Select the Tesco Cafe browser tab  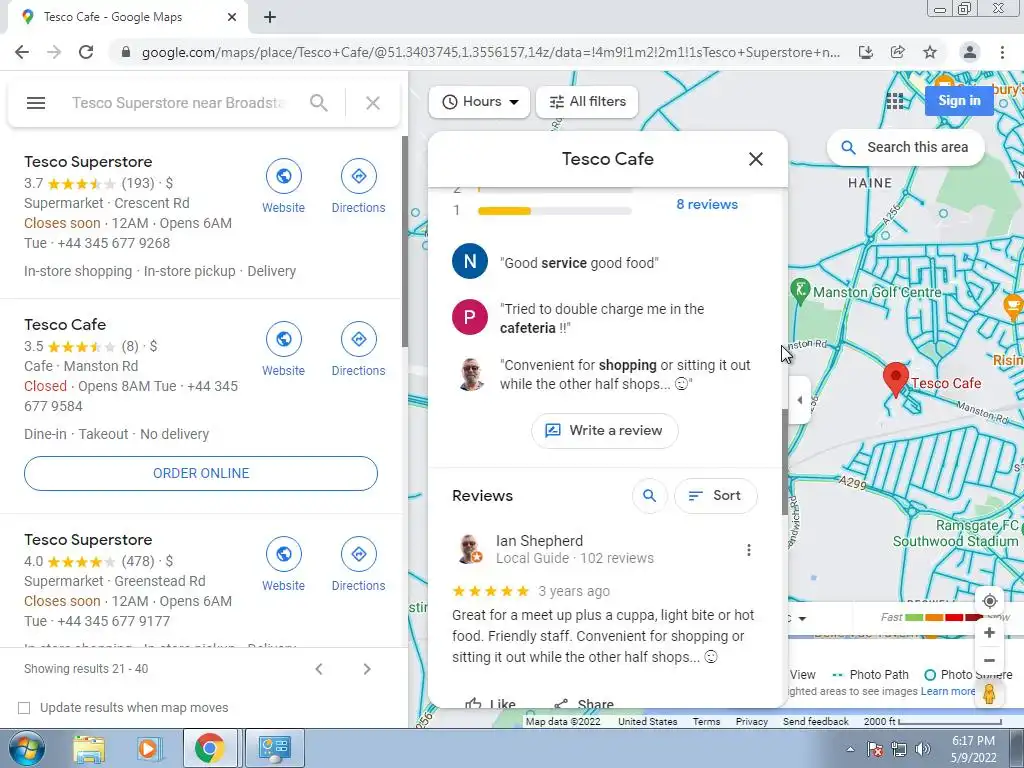click(127, 17)
